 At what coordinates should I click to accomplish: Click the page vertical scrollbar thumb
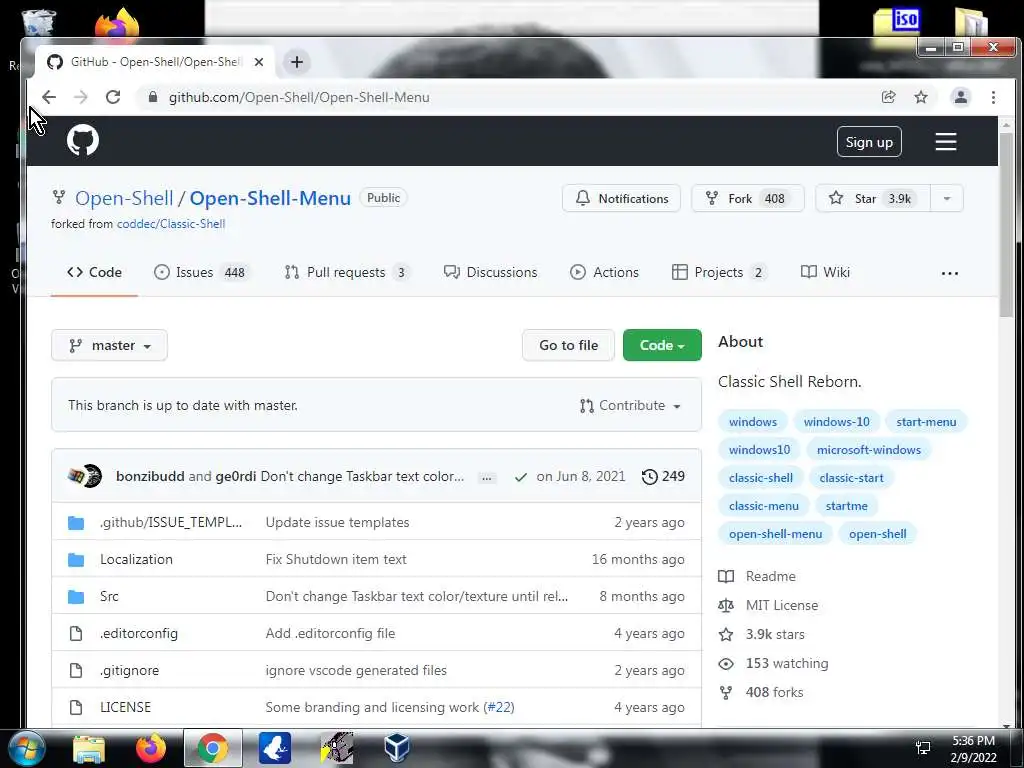pyautogui.click(x=1006, y=225)
